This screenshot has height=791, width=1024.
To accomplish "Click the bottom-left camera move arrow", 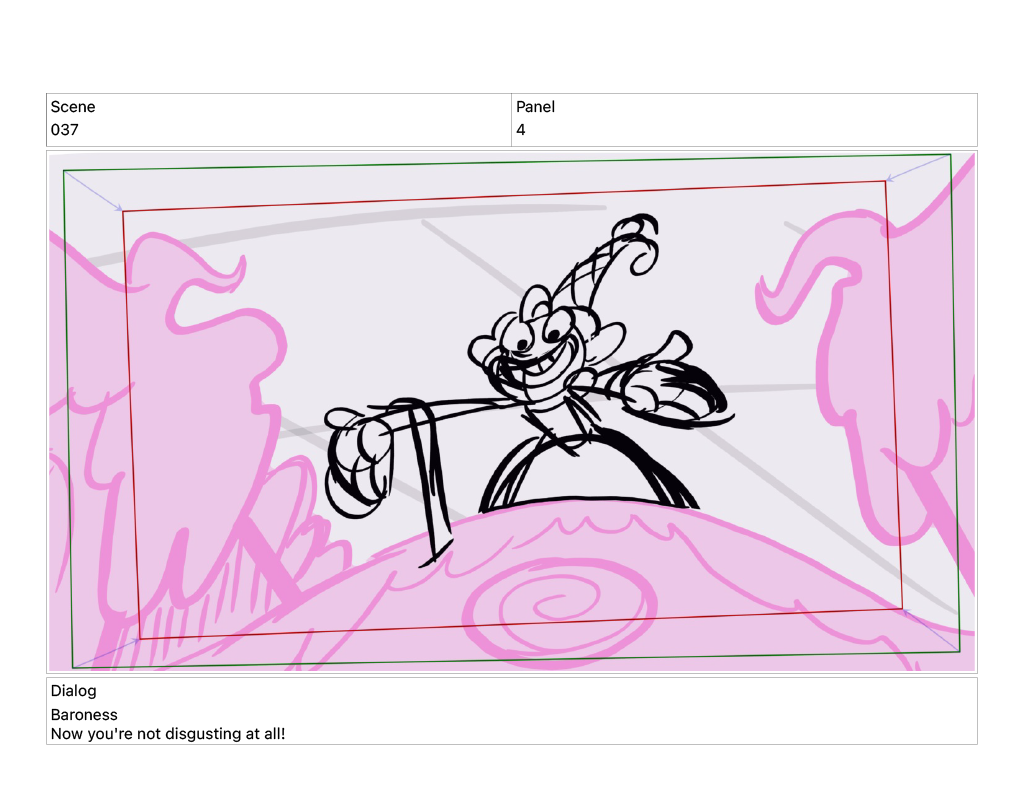I will [x=106, y=652].
